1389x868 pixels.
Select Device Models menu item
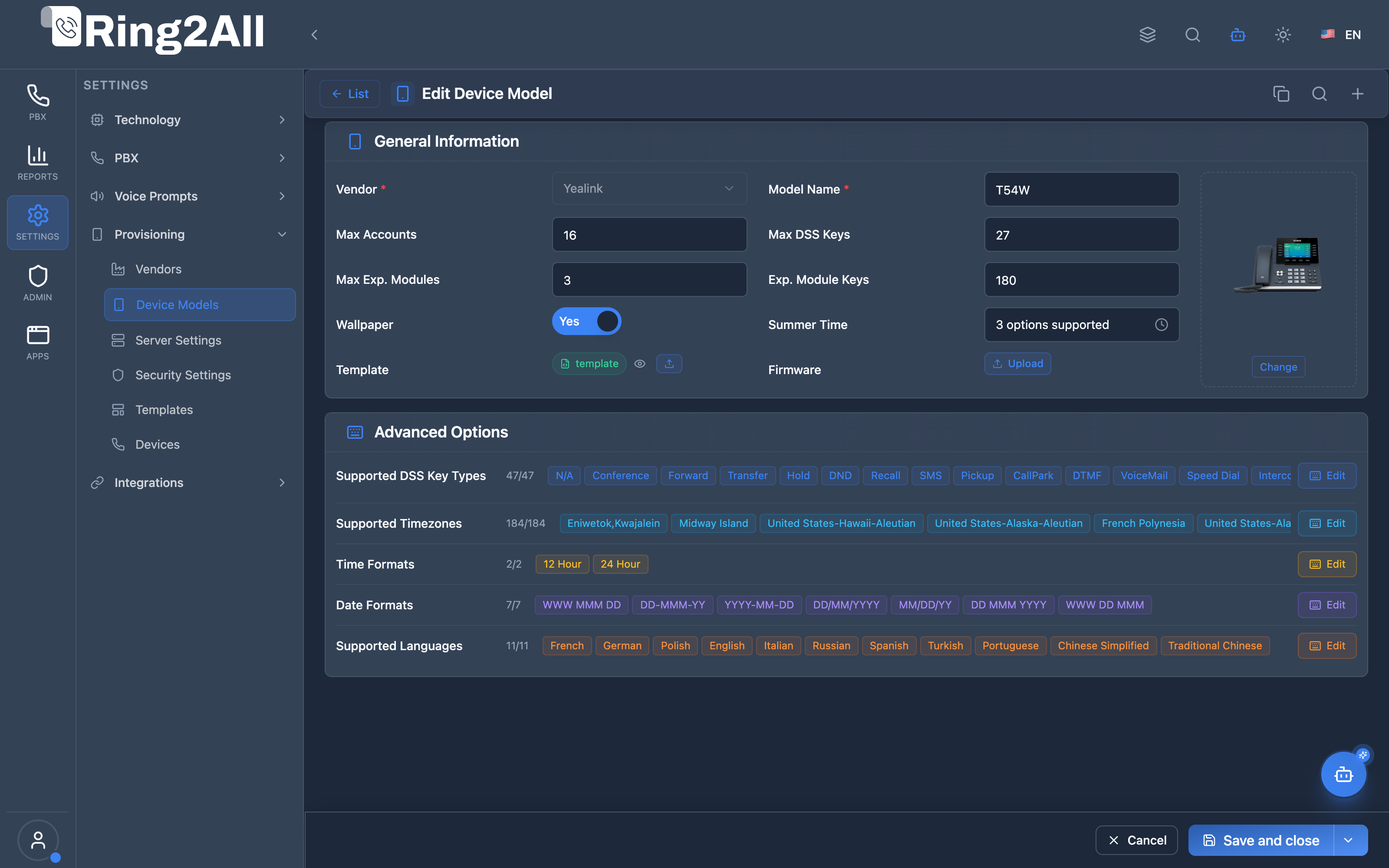click(x=200, y=305)
